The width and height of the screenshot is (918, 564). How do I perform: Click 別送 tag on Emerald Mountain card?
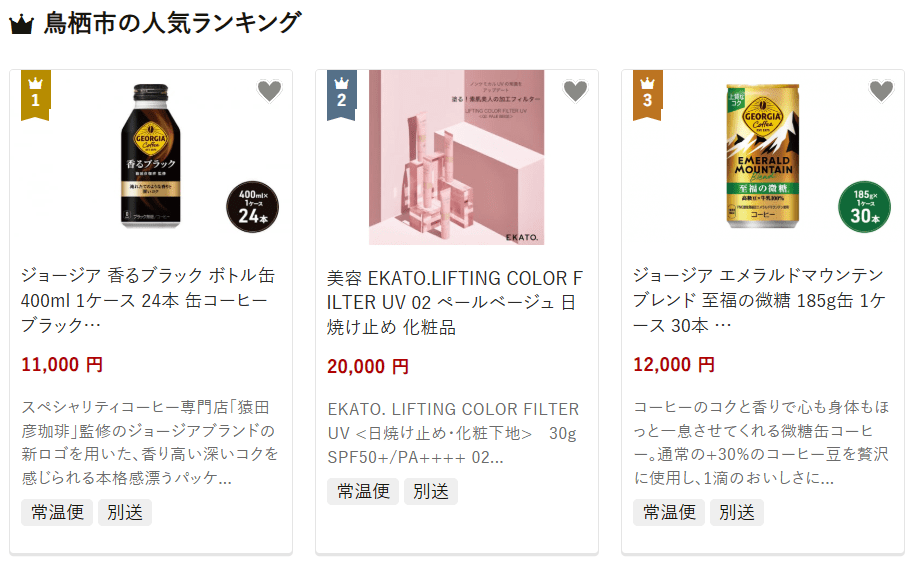[737, 512]
